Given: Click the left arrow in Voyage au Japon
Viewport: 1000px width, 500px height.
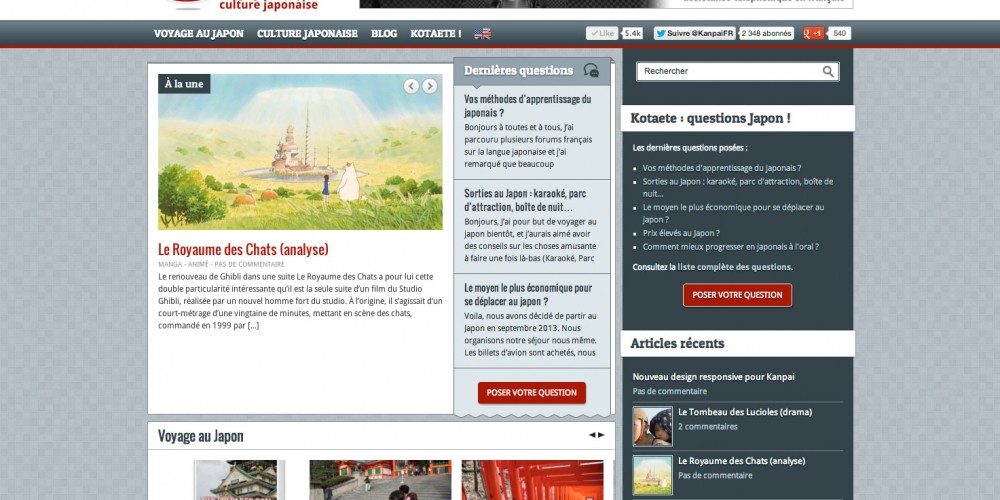Looking at the screenshot, I should (x=592, y=435).
